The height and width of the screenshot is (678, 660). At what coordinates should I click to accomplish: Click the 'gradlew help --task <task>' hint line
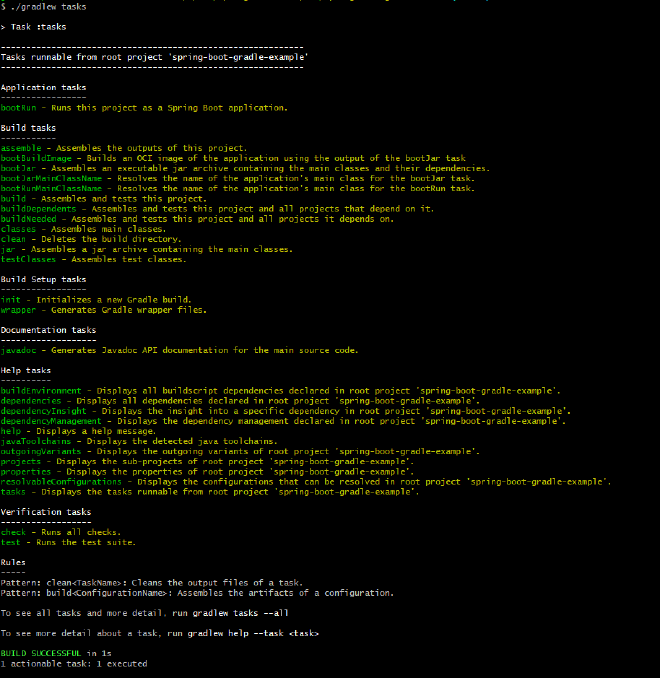[160, 633]
